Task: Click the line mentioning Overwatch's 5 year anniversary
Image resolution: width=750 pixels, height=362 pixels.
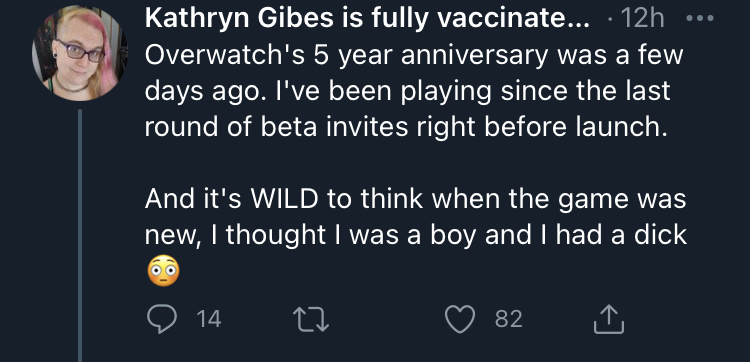Action: point(414,55)
